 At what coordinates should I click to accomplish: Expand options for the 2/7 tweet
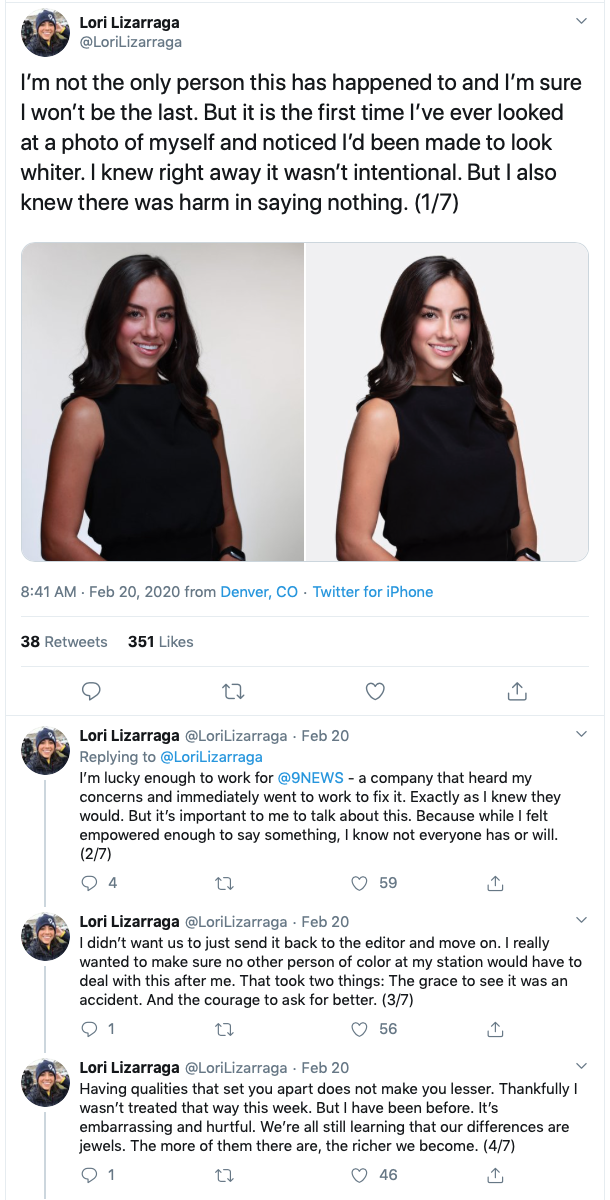click(x=582, y=734)
